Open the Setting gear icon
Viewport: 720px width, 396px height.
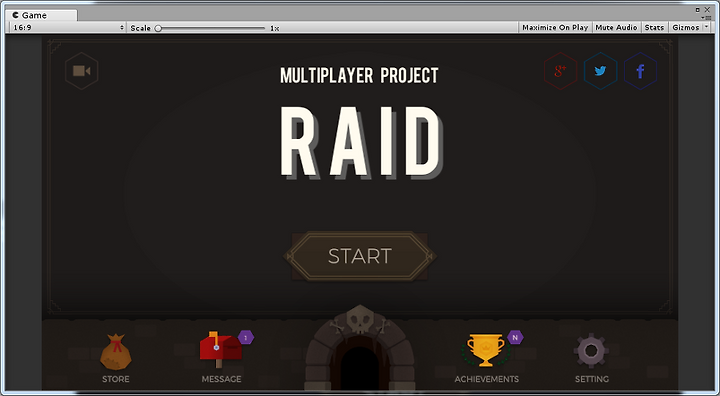click(x=591, y=351)
